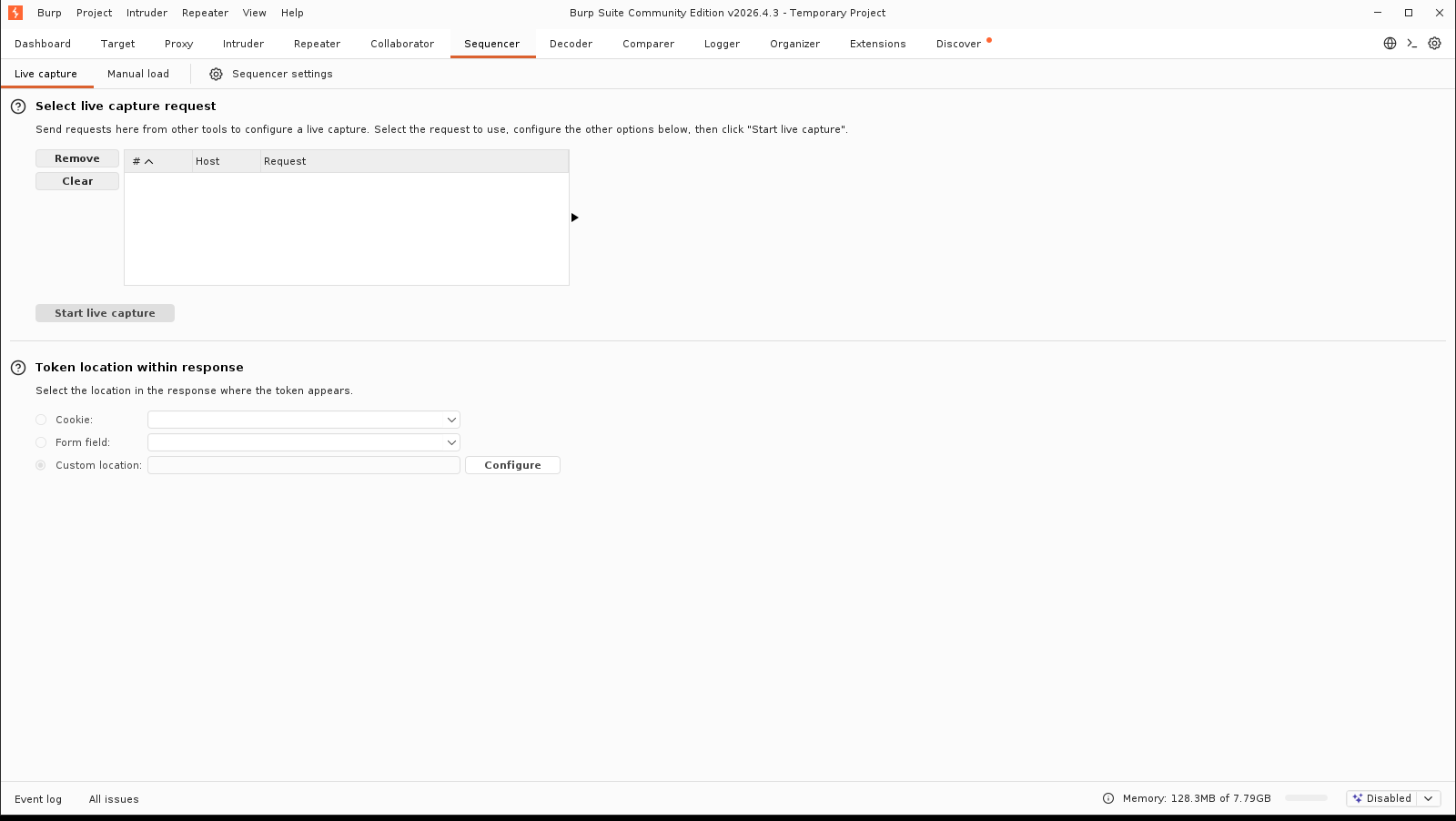1456x821 pixels.
Task: Minimize the Burp Suite window
Action: pos(1379,13)
